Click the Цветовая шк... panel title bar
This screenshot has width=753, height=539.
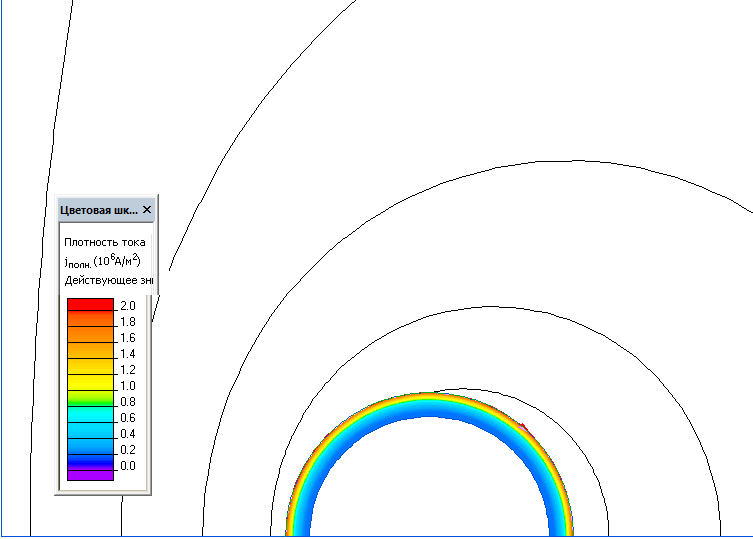[97, 210]
